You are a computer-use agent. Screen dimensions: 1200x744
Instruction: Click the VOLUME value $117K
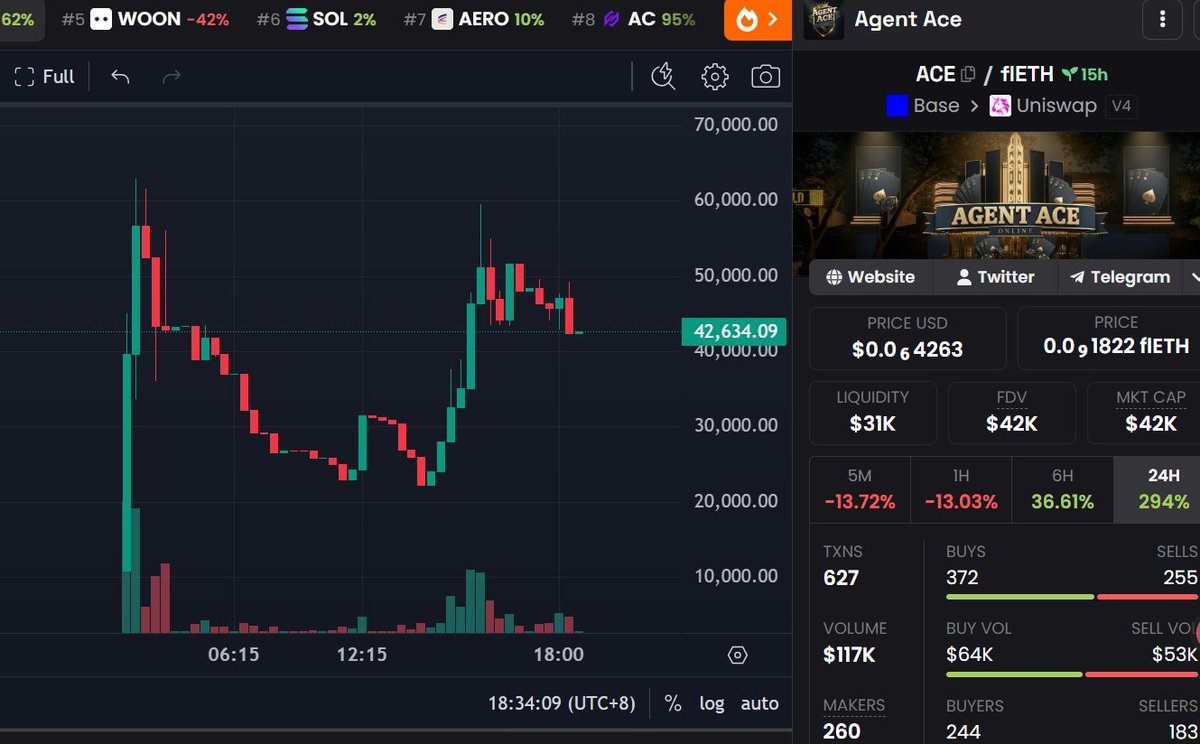[x=849, y=655]
